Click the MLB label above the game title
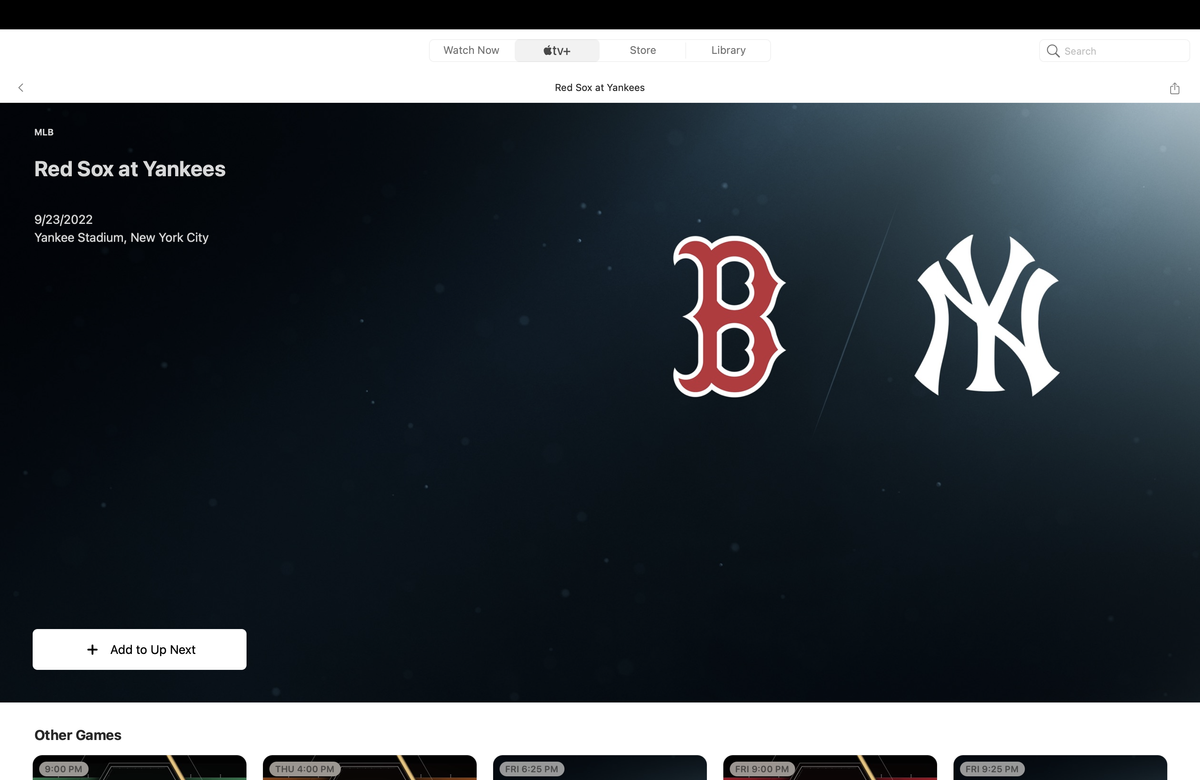Screen dimensions: 1200x780 tap(43, 131)
